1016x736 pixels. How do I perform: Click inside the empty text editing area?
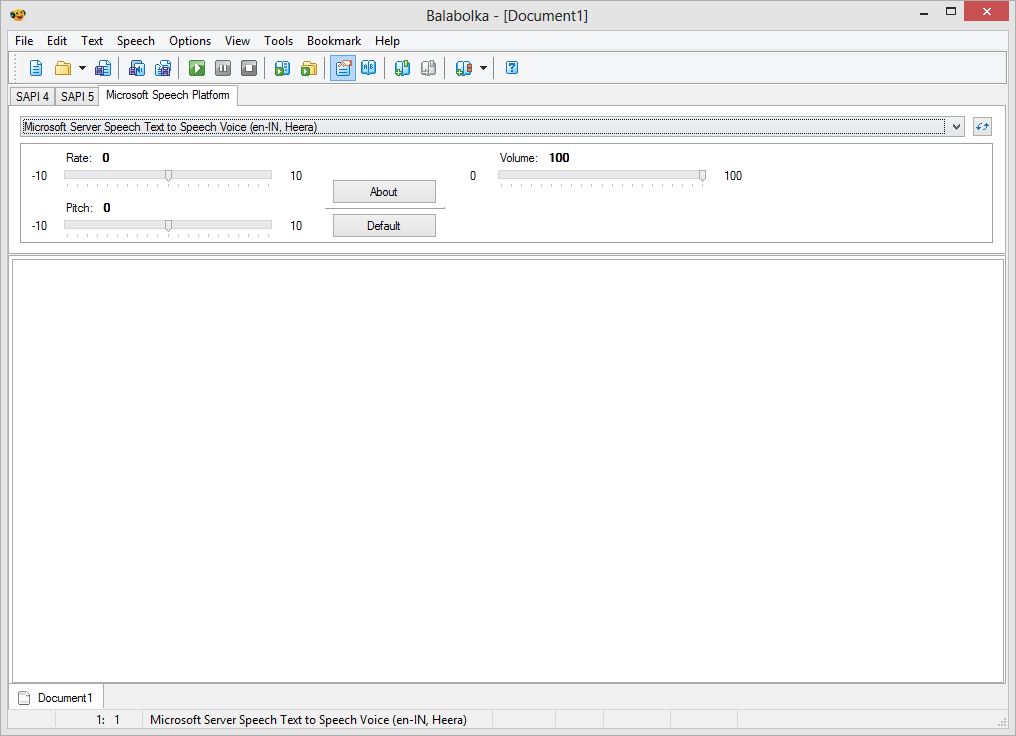coord(508,470)
